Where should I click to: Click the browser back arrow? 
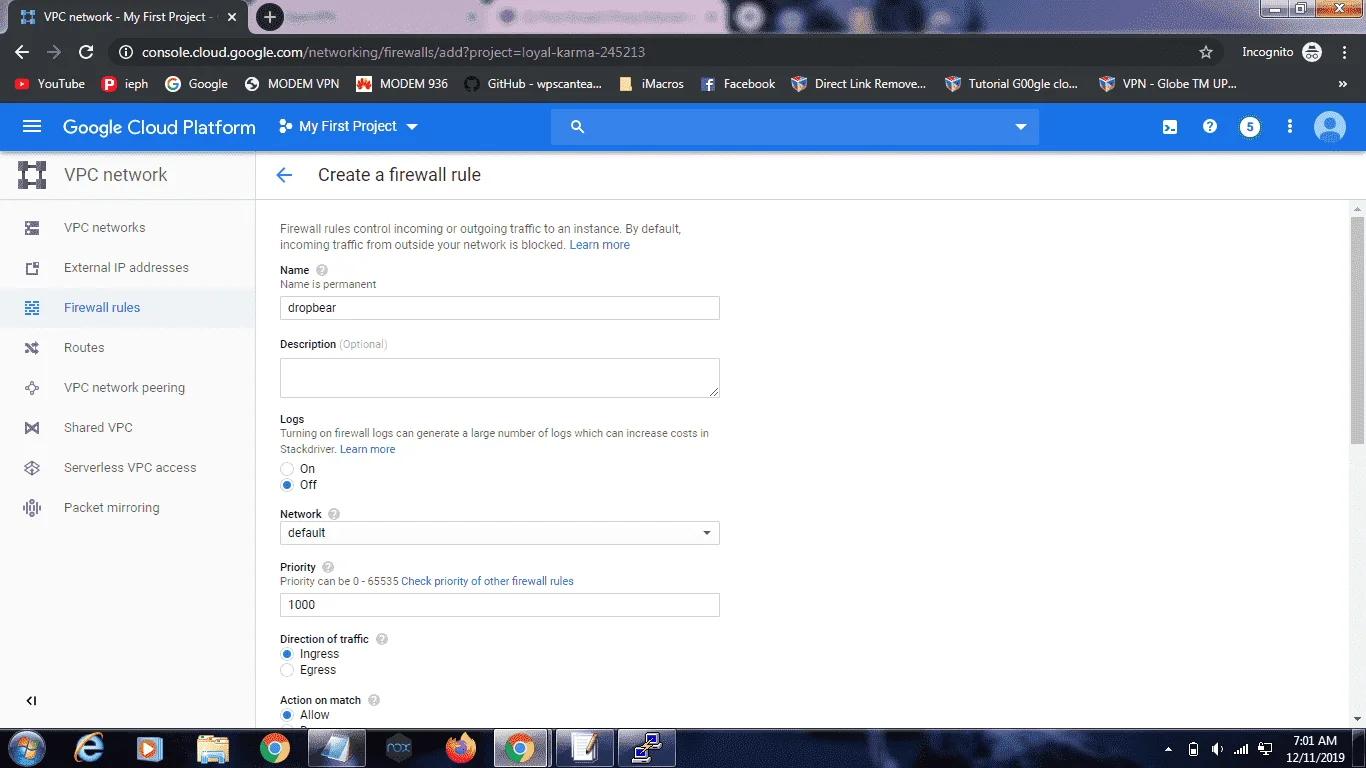(x=22, y=52)
